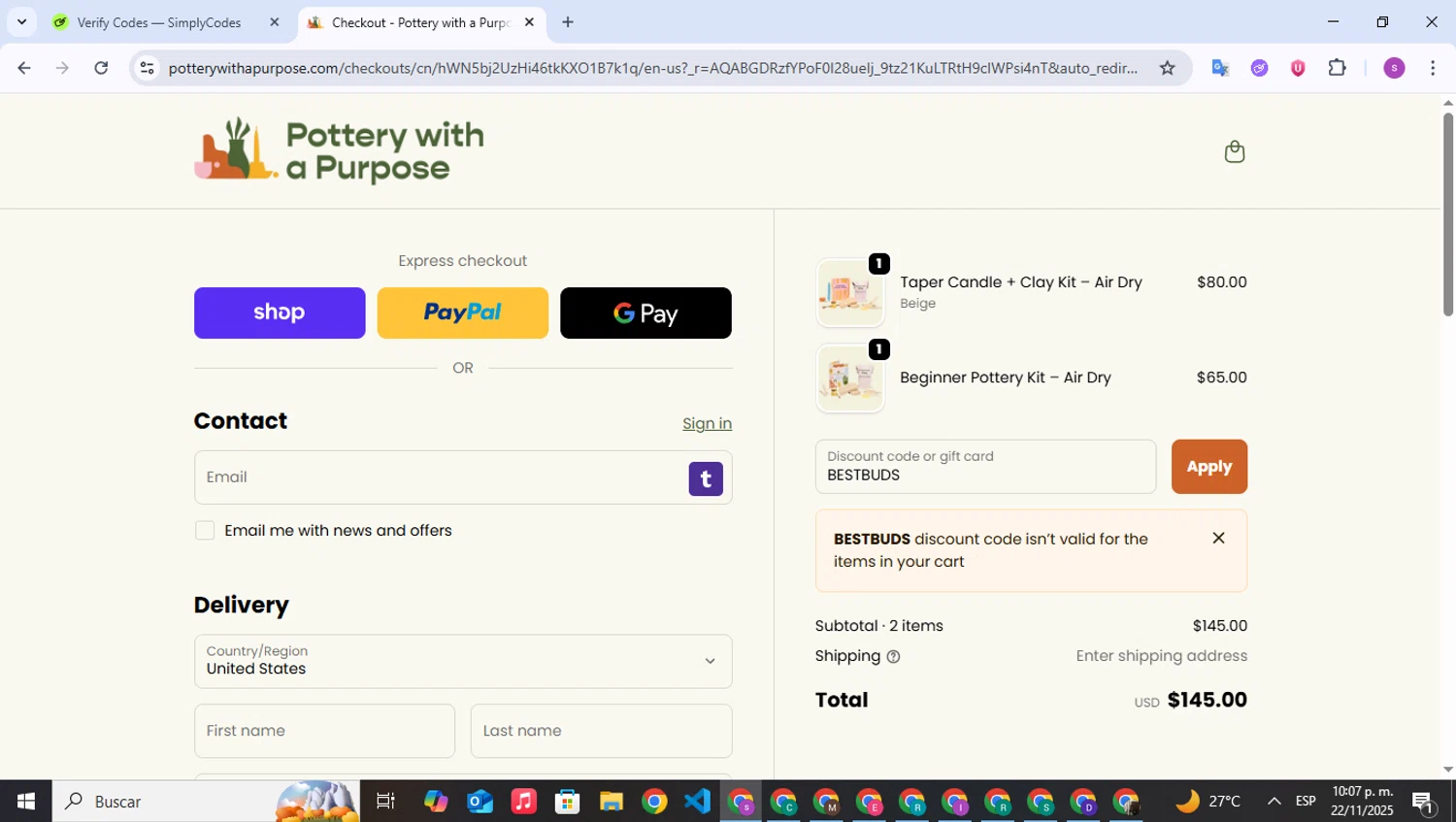Click the purple 't' autofill icon in Email

click(x=706, y=478)
